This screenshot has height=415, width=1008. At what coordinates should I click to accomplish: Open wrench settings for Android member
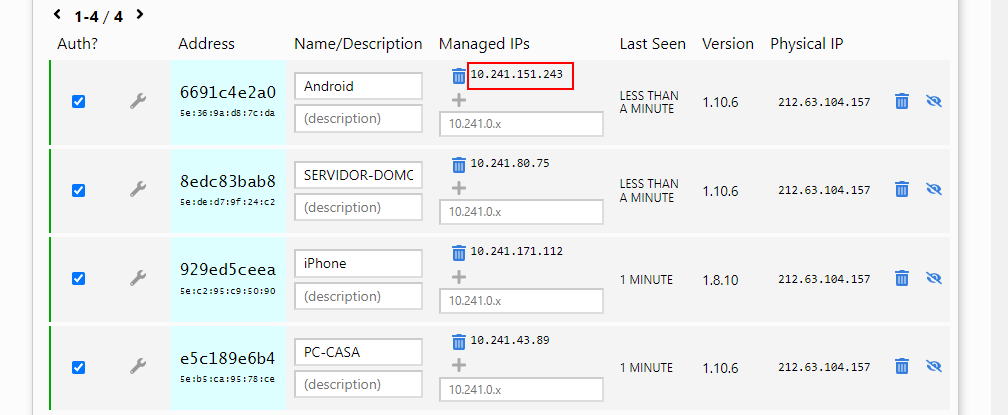point(138,102)
